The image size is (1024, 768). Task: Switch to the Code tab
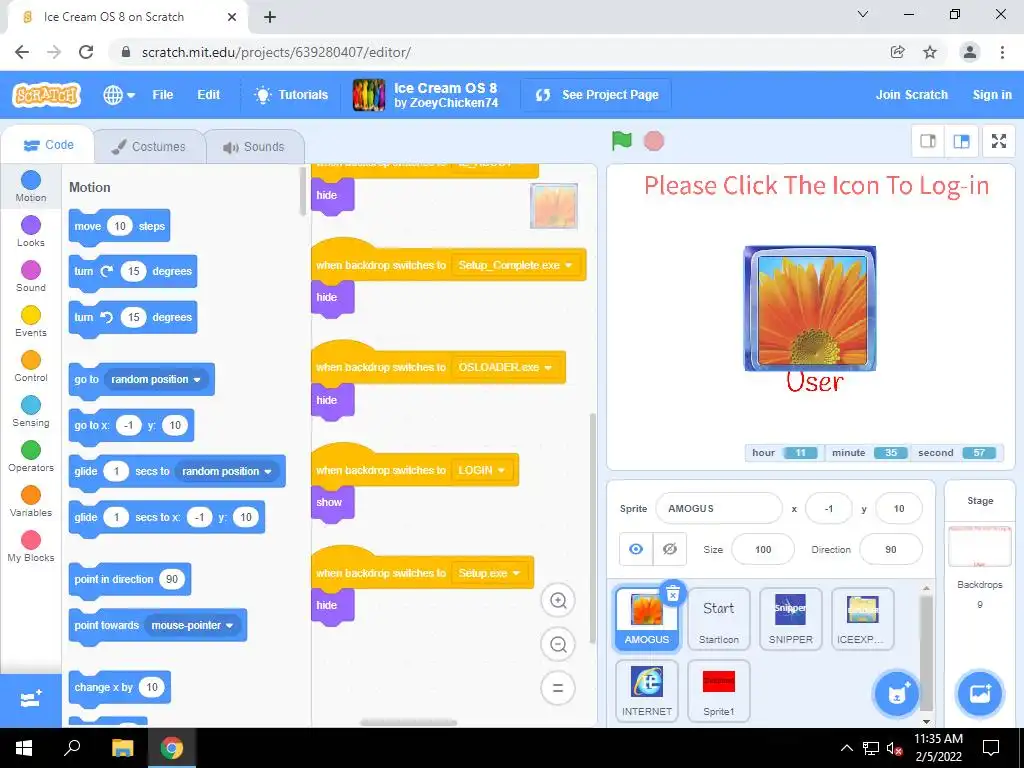pos(48,145)
